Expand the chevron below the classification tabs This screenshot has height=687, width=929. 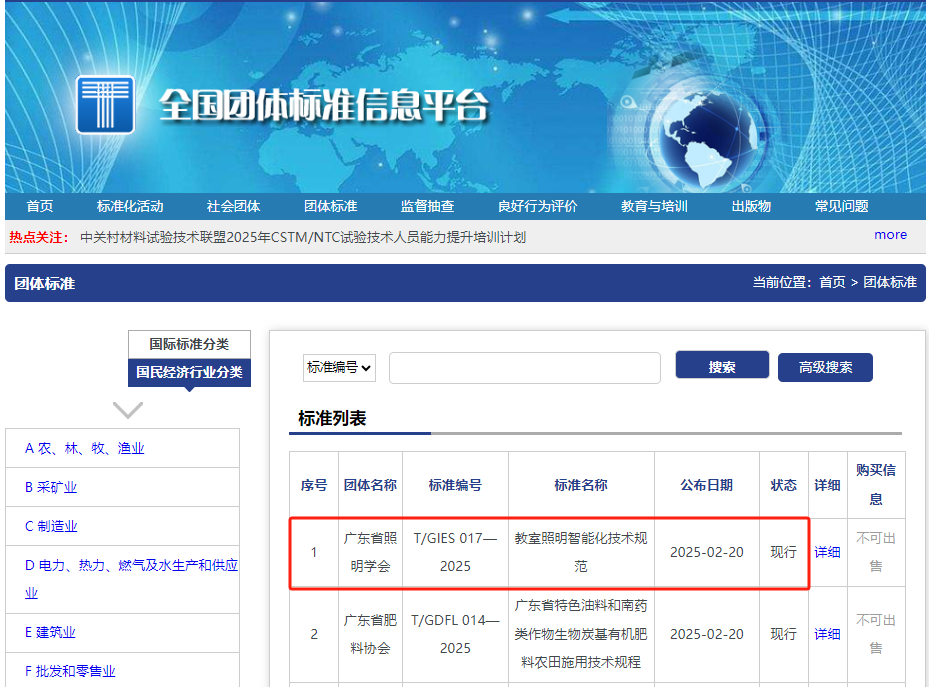pos(128,410)
